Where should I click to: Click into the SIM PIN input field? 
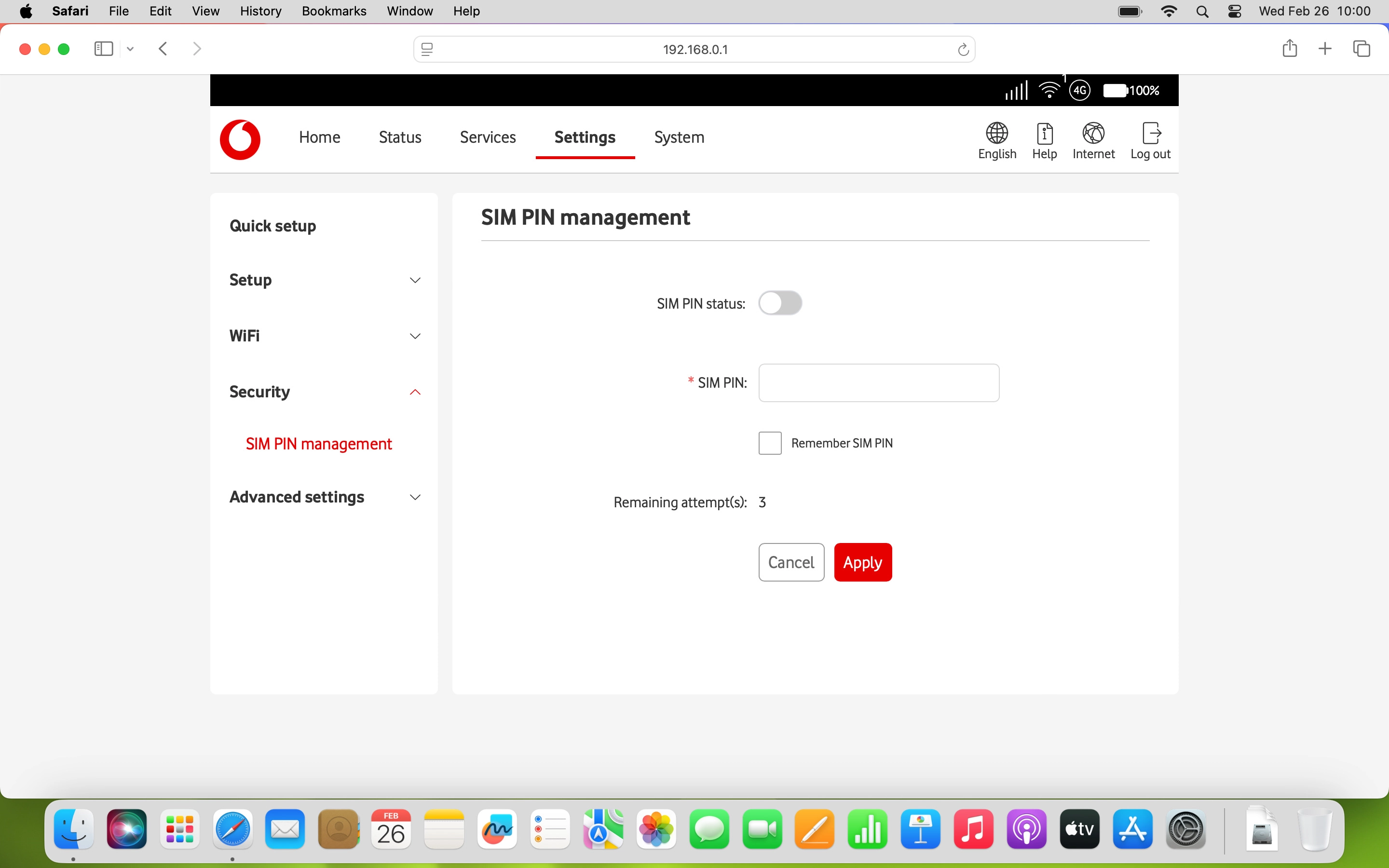point(878,383)
